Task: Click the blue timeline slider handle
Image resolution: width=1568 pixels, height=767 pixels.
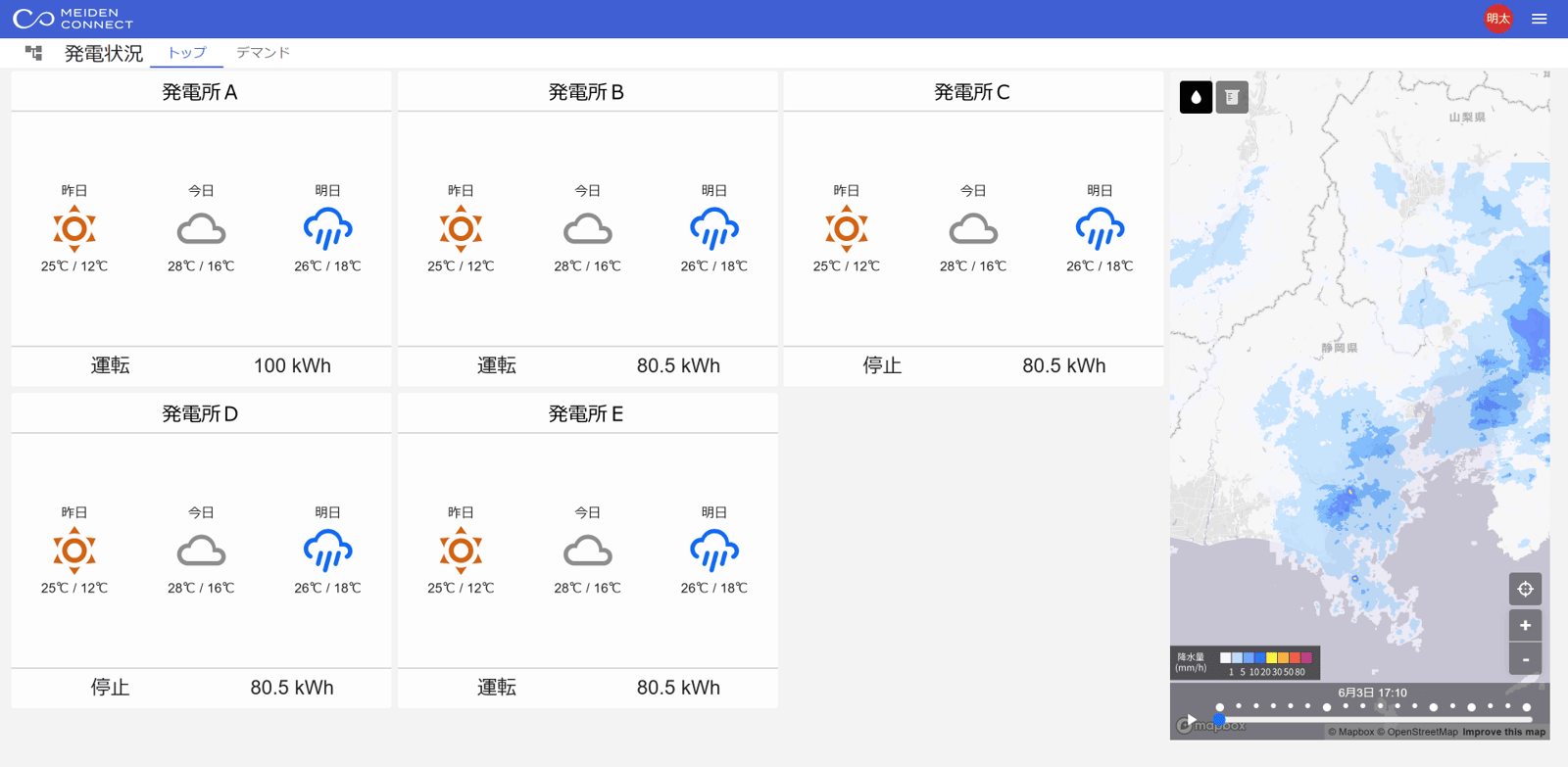Action: point(1220,720)
